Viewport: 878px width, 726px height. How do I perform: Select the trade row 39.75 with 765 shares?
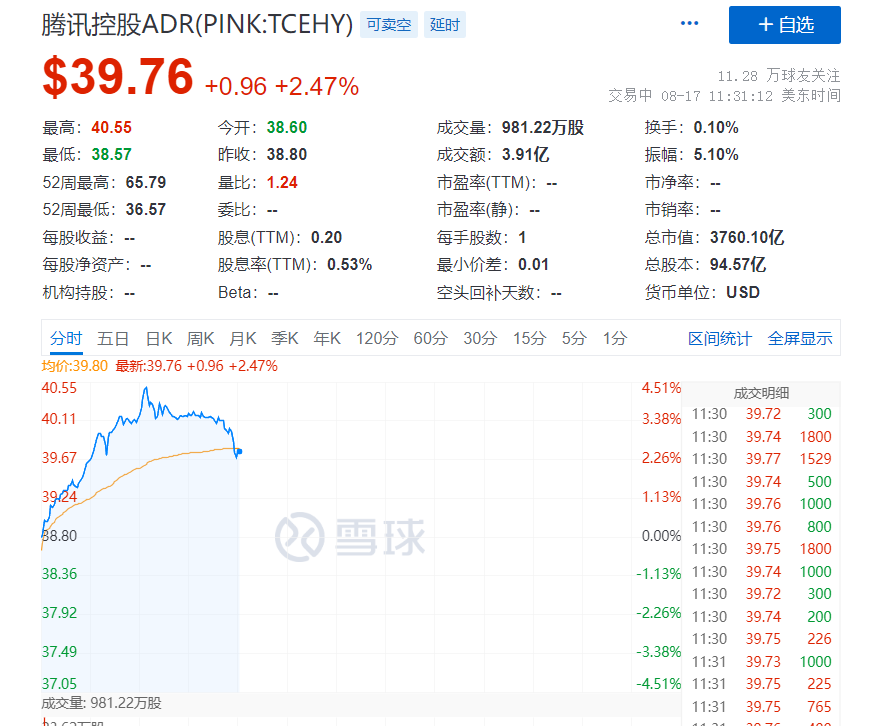pyautogui.click(x=761, y=707)
